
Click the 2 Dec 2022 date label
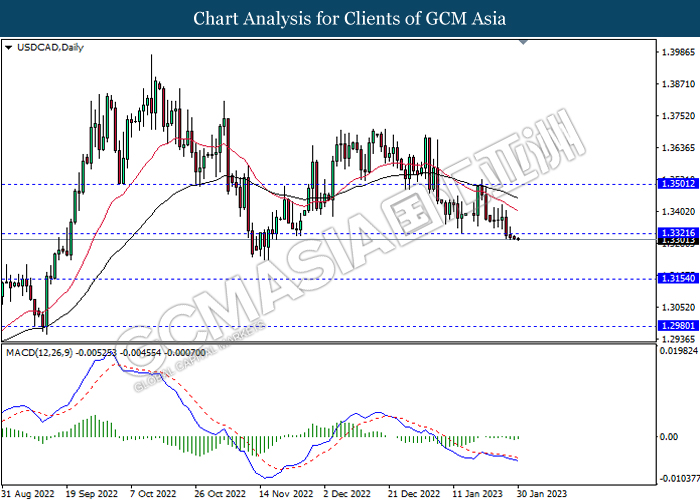click(347, 494)
